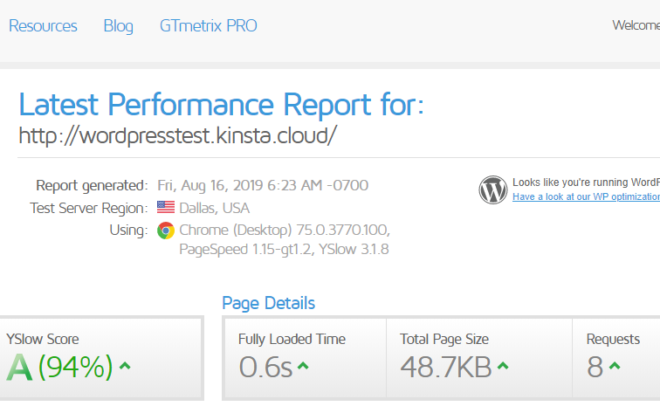This screenshot has width=660, height=420.
Task: Click the WordPress logo icon
Action: click(x=493, y=190)
